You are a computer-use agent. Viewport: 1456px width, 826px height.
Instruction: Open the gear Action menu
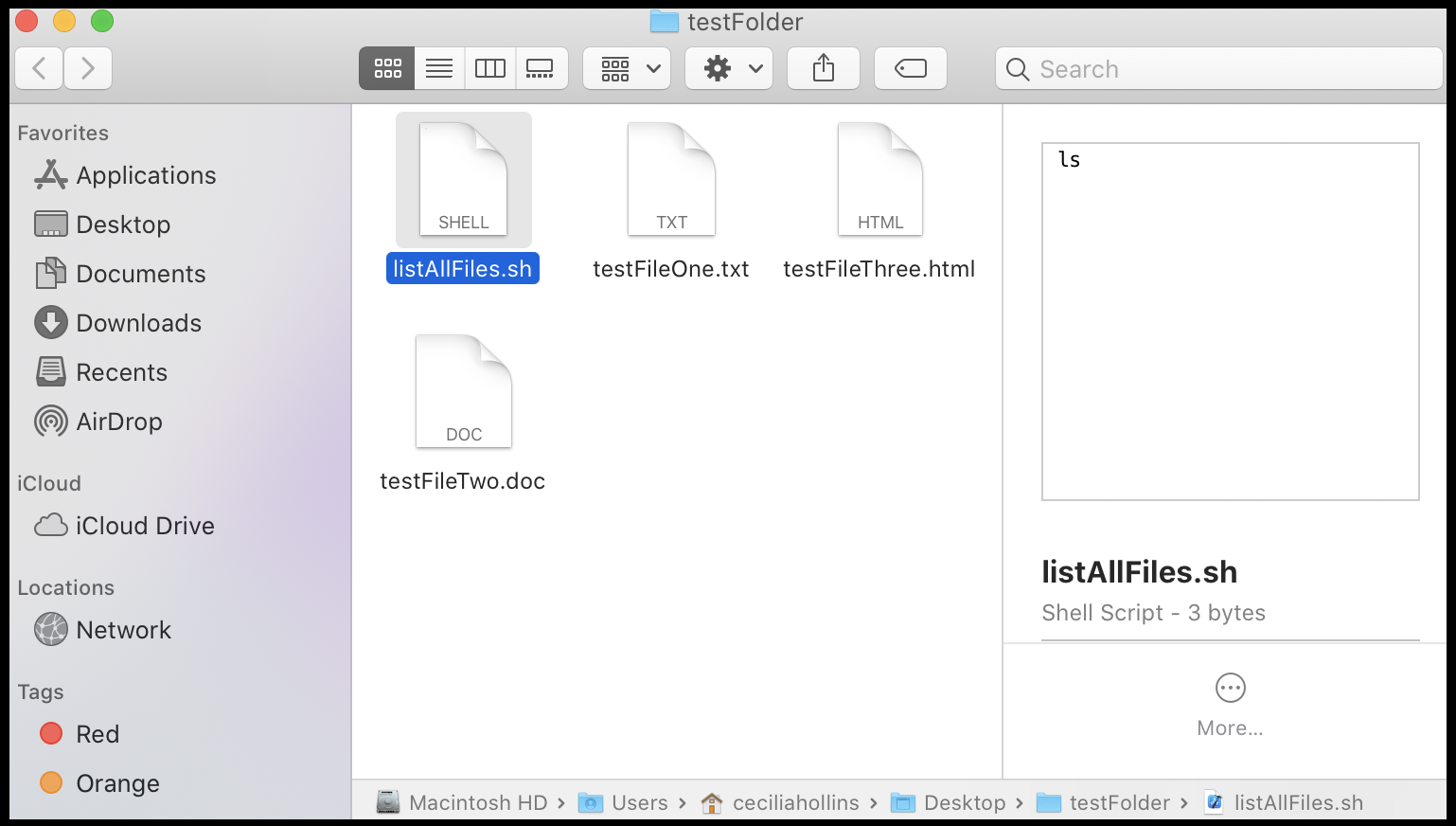(x=729, y=68)
